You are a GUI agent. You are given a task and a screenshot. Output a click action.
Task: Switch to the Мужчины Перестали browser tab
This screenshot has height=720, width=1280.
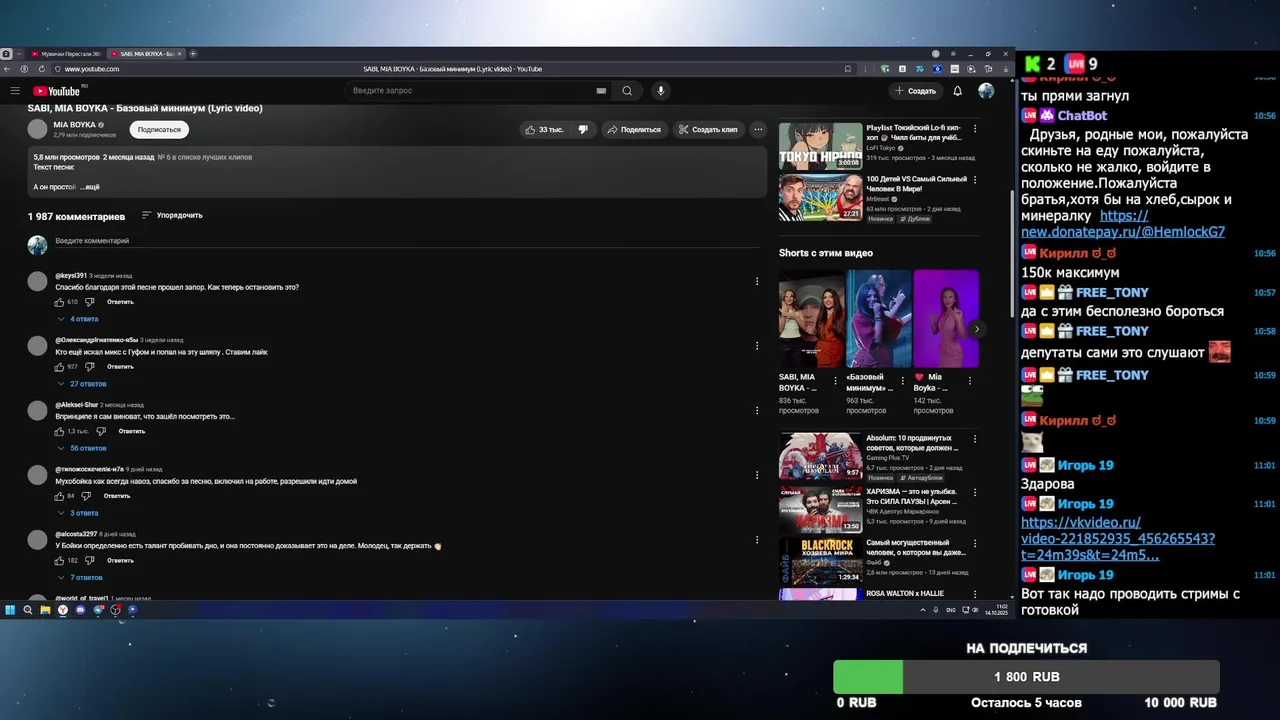(x=66, y=54)
